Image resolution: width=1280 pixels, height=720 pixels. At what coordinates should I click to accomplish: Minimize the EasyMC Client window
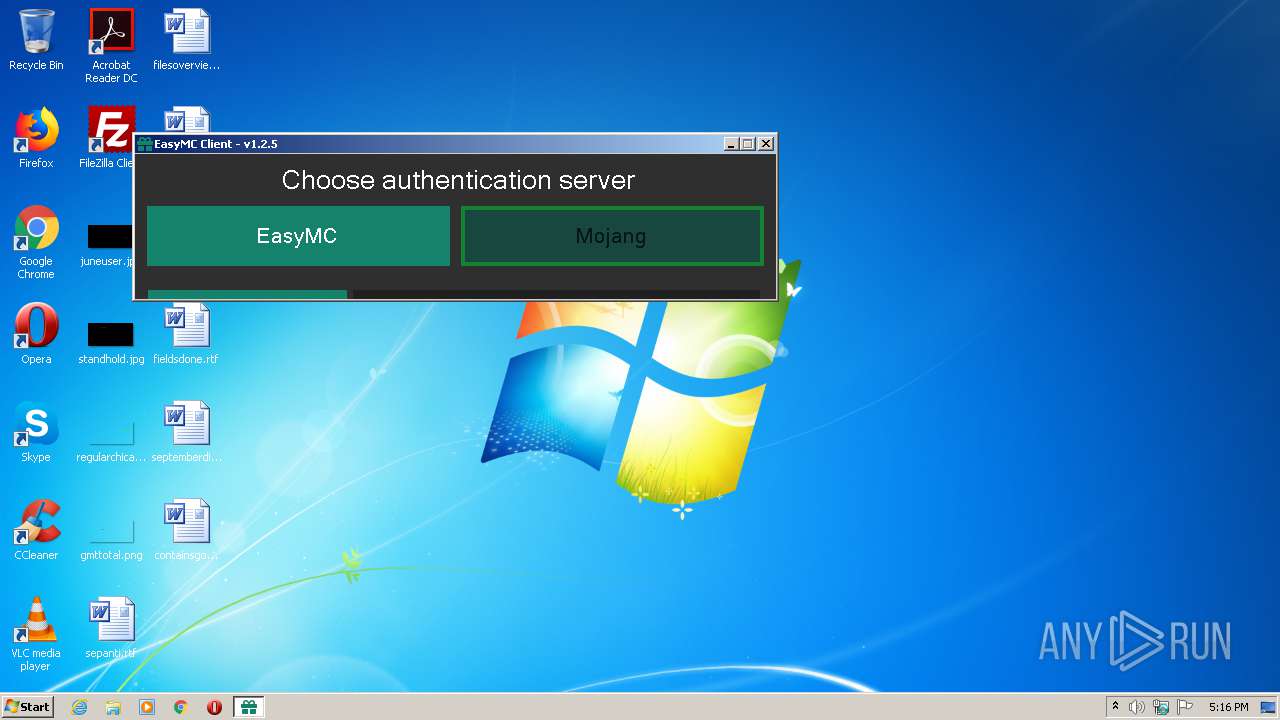(x=731, y=144)
